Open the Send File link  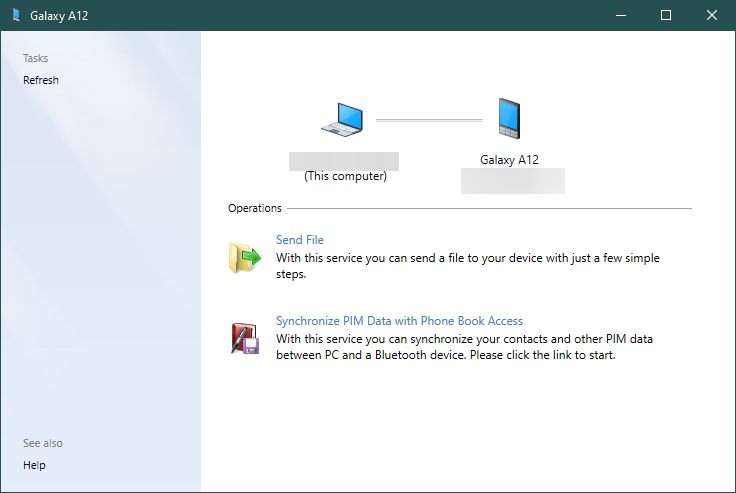click(299, 240)
